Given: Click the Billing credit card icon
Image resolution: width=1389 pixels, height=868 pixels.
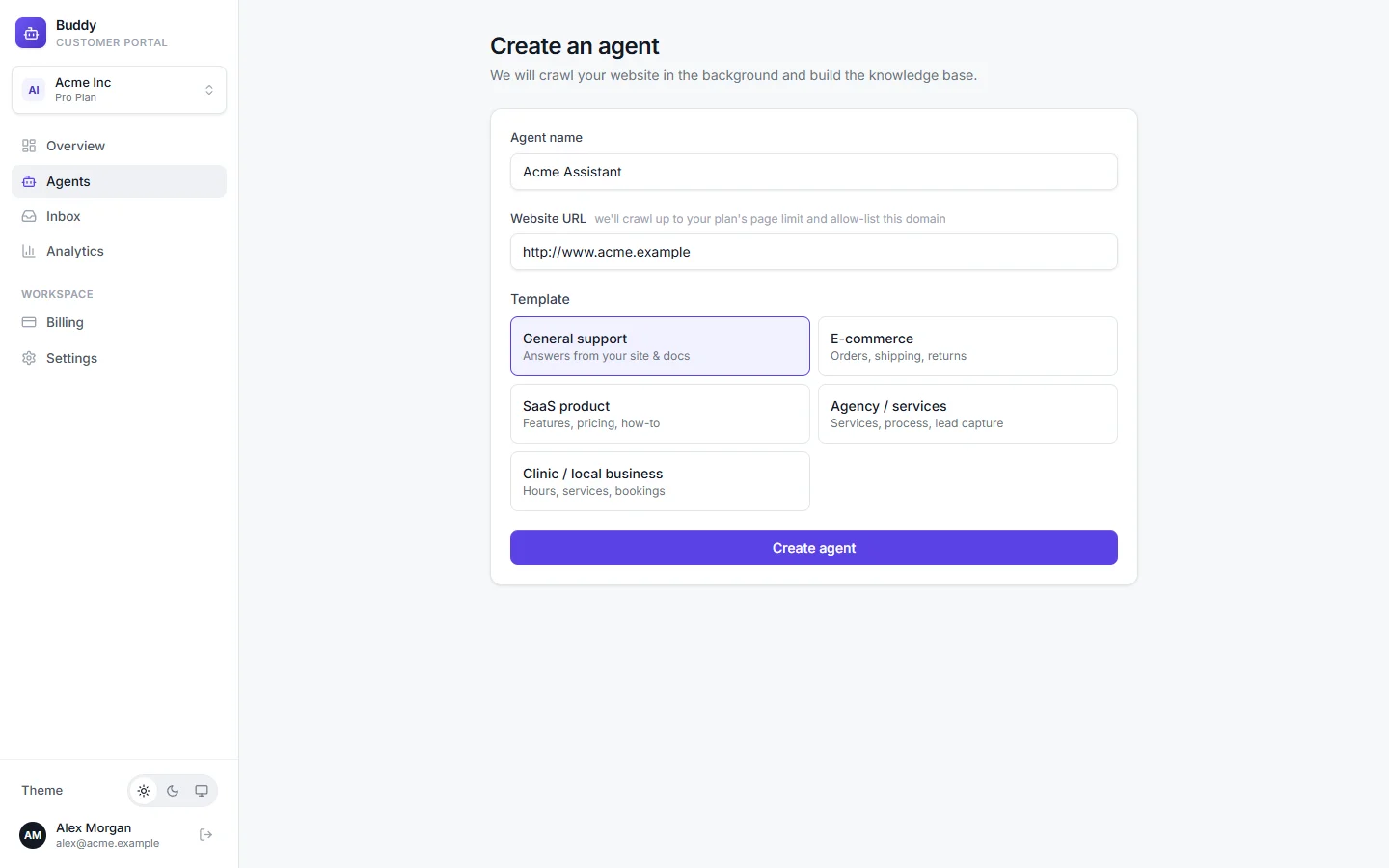Looking at the screenshot, I should pos(29,322).
